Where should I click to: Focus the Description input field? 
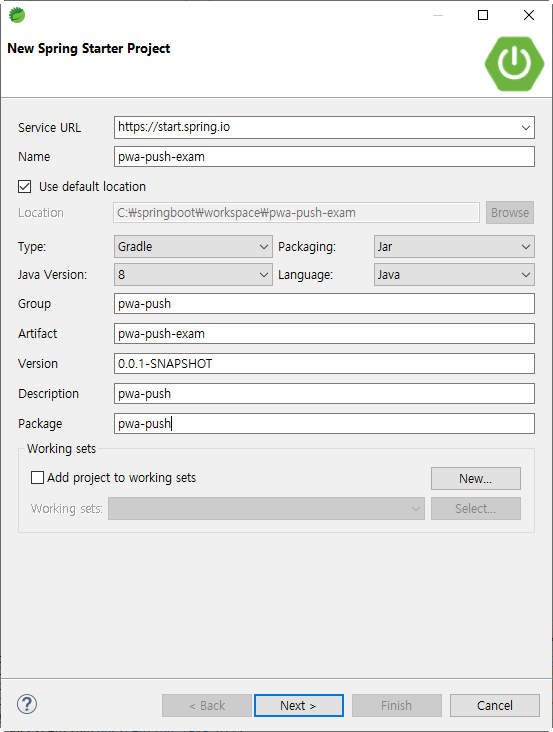(324, 394)
